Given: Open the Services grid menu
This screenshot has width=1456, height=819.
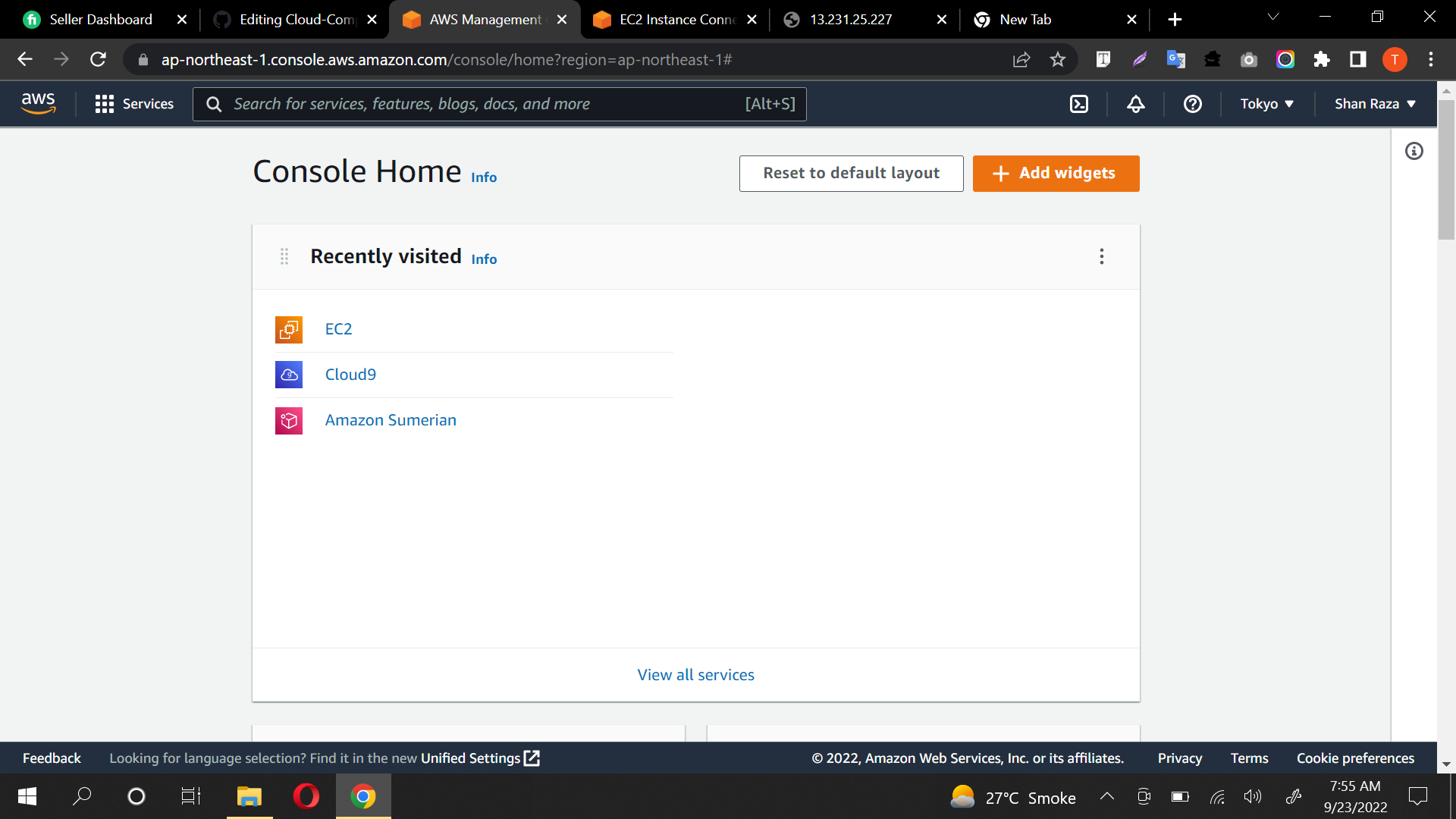Looking at the screenshot, I should pyautogui.click(x=134, y=104).
